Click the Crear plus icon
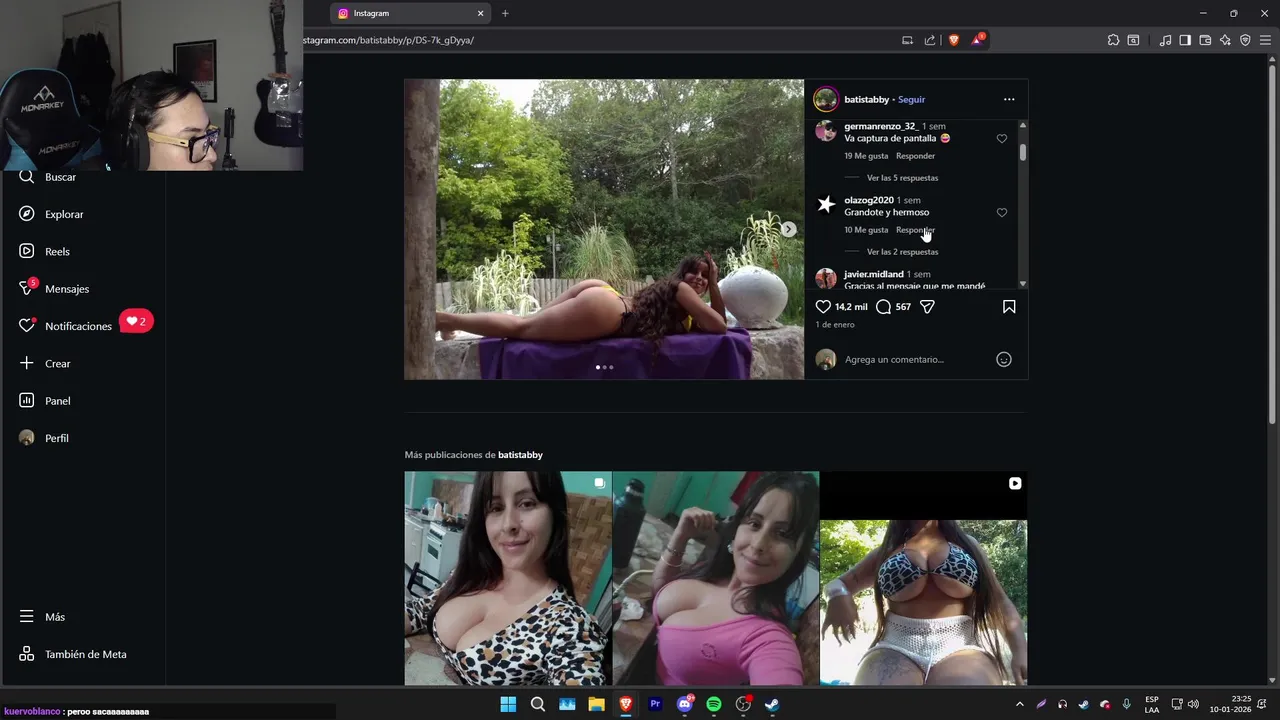The image size is (1280, 720). pyautogui.click(x=27, y=363)
